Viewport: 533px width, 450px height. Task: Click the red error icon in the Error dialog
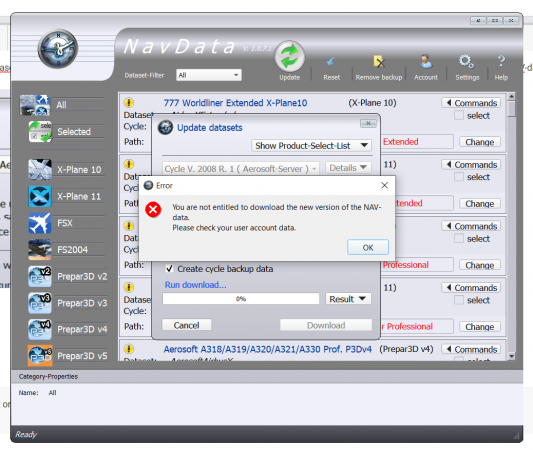[x=153, y=209]
